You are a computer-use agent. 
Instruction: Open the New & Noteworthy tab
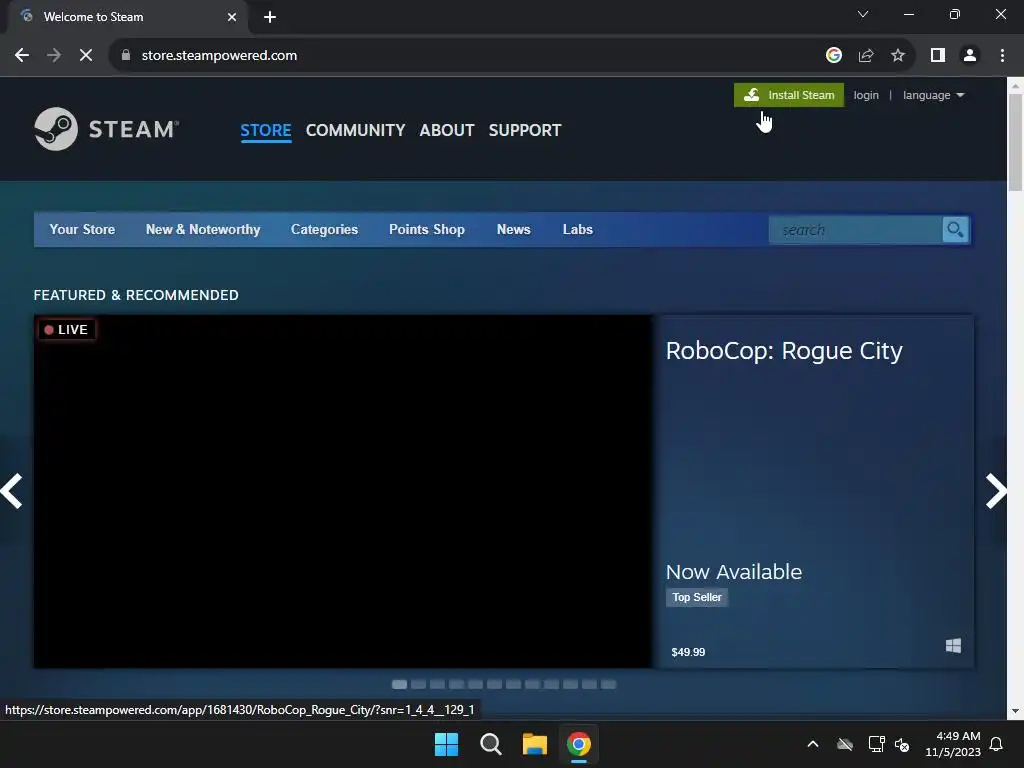click(x=203, y=229)
